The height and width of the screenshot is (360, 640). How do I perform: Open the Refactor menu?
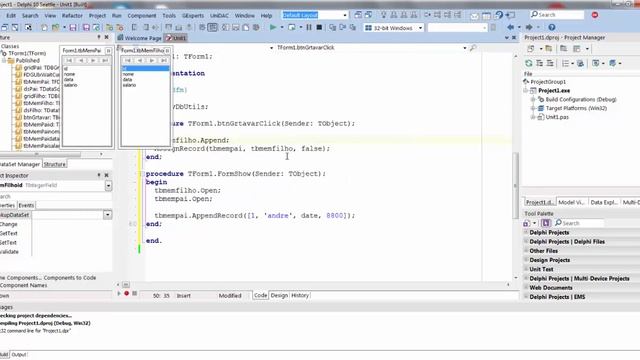(x=72, y=16)
